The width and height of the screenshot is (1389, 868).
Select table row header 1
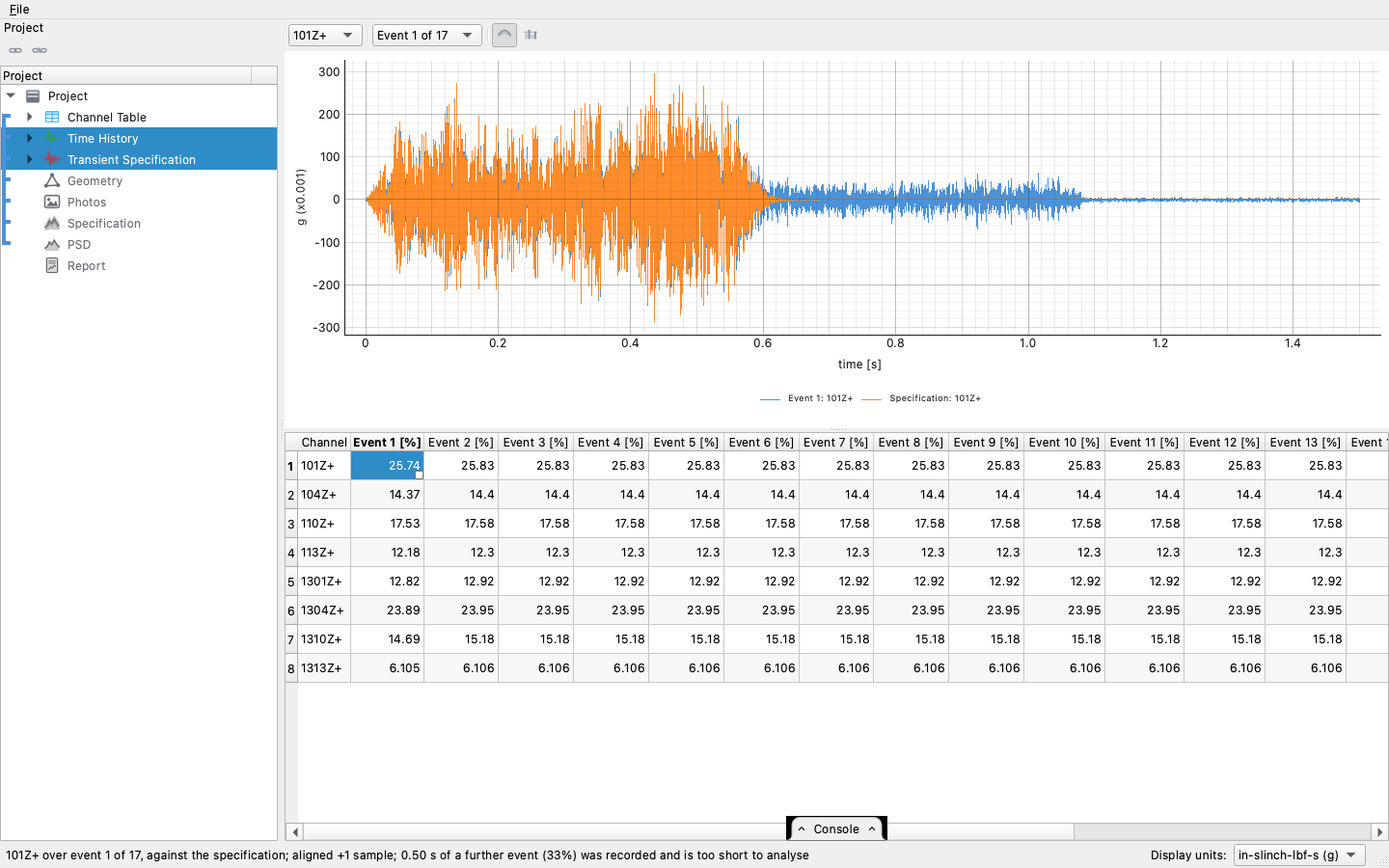click(x=291, y=466)
